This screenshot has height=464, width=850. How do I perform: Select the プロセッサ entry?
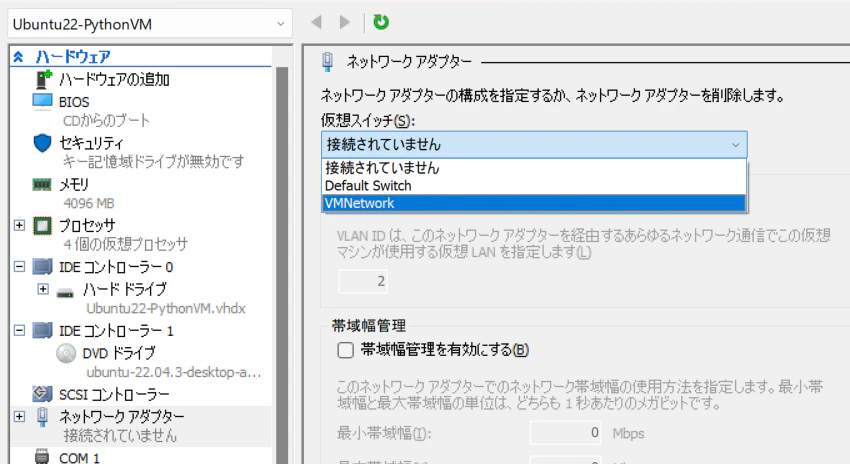click(87, 225)
